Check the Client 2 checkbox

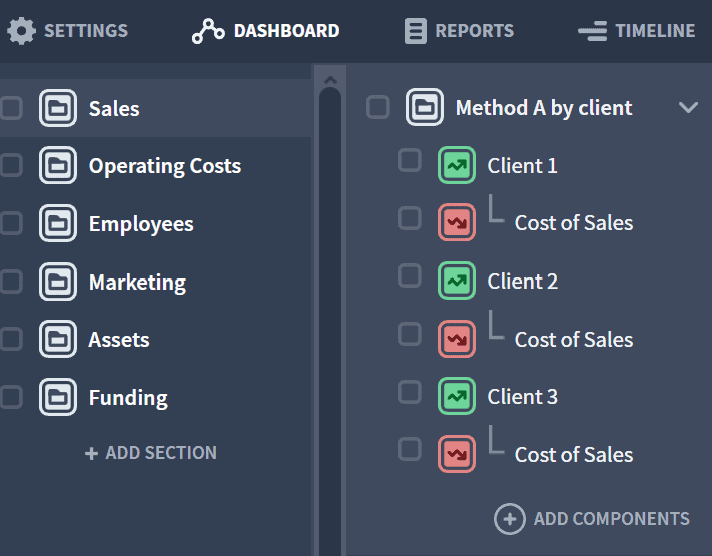(x=410, y=276)
